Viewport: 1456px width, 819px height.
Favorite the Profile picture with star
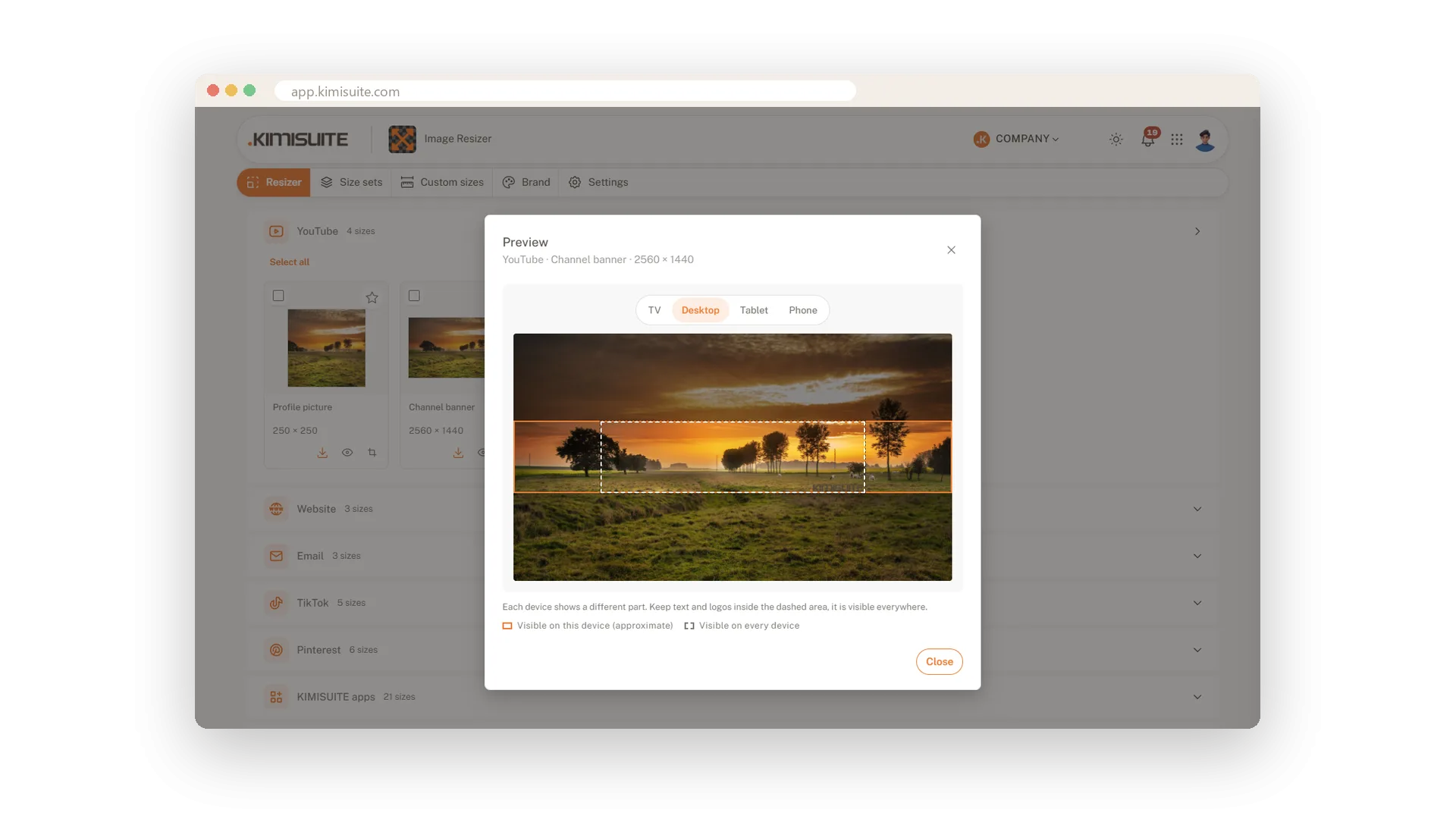point(372,297)
